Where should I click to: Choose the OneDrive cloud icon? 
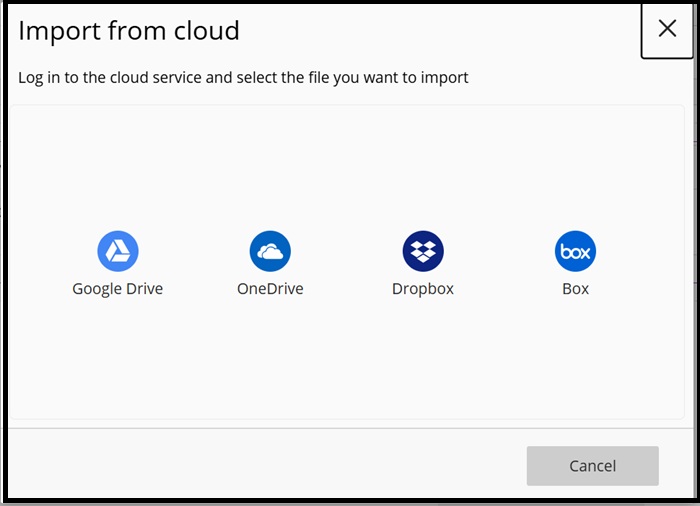point(270,251)
